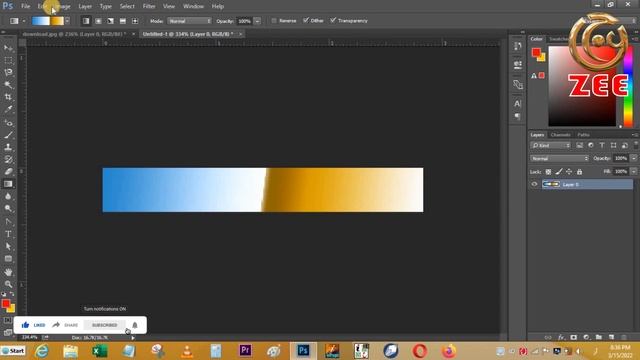Switch to the download.jpg document tab
Image resolution: width=640 pixels, height=360 pixels.
(x=74, y=34)
